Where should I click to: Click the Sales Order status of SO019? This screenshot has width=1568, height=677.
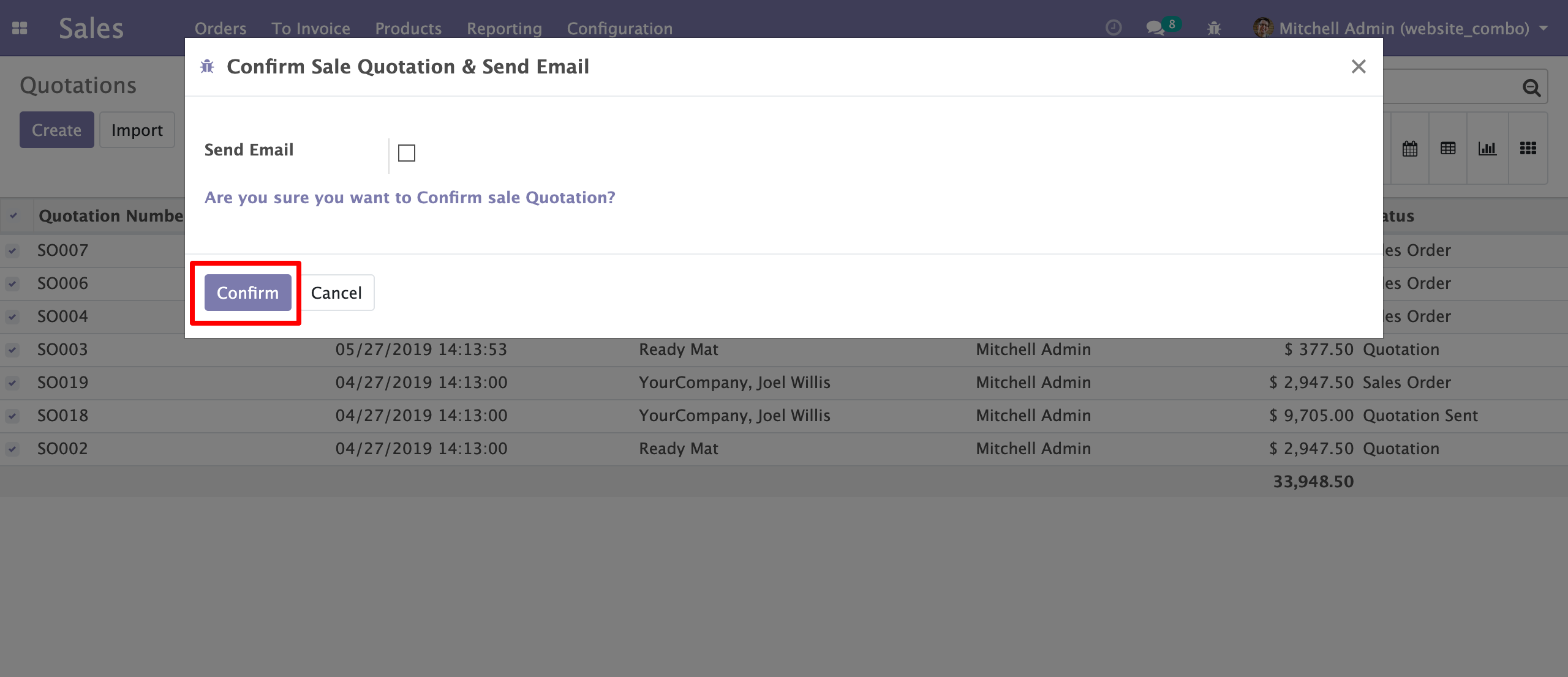[x=1407, y=383]
